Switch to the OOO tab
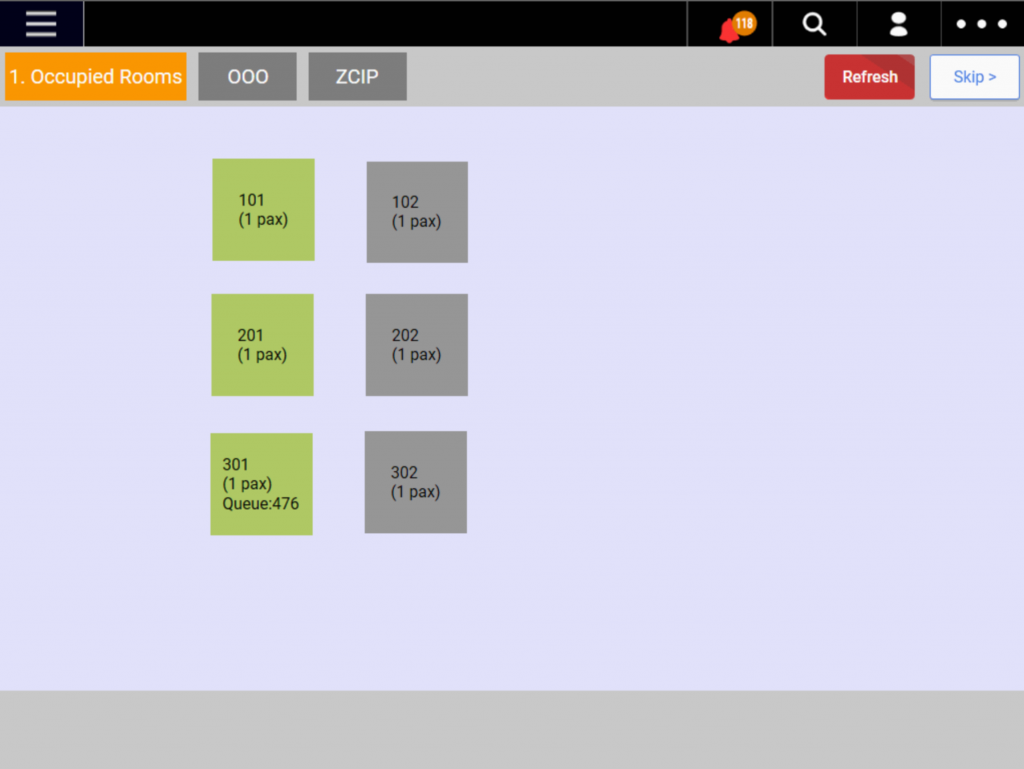1024x769 pixels. [248, 77]
